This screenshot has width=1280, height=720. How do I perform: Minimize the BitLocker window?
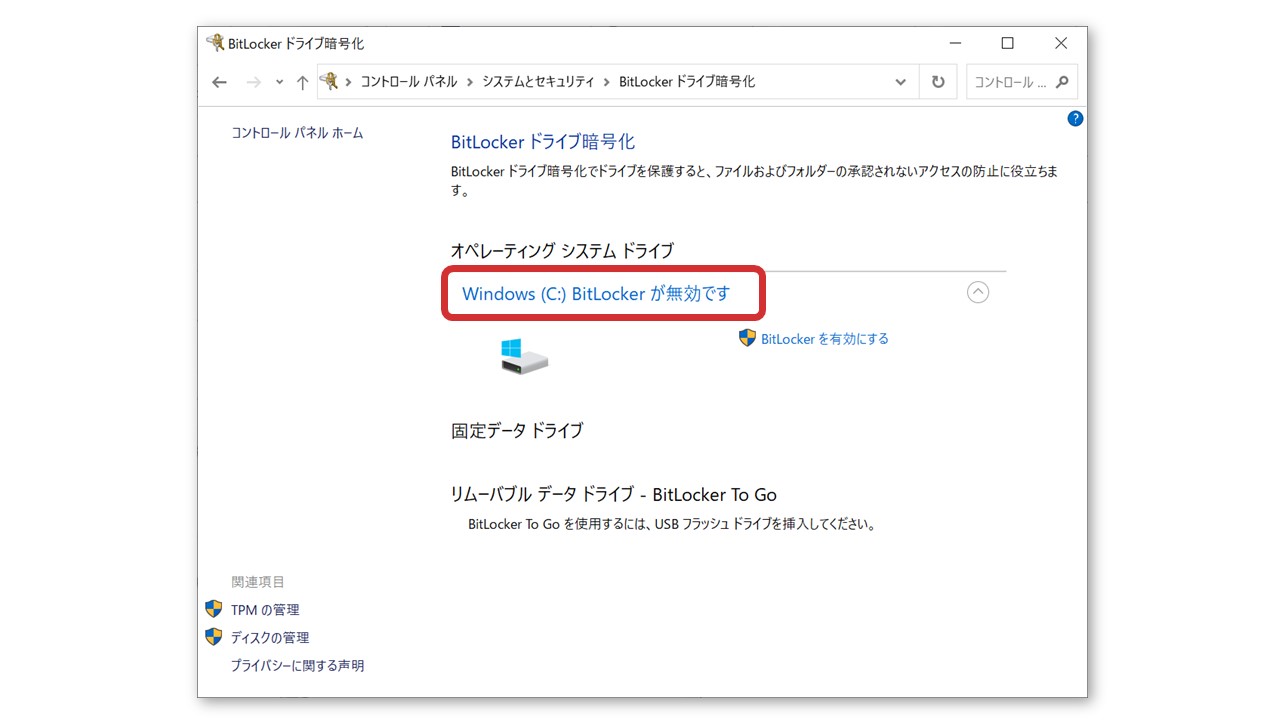click(953, 43)
